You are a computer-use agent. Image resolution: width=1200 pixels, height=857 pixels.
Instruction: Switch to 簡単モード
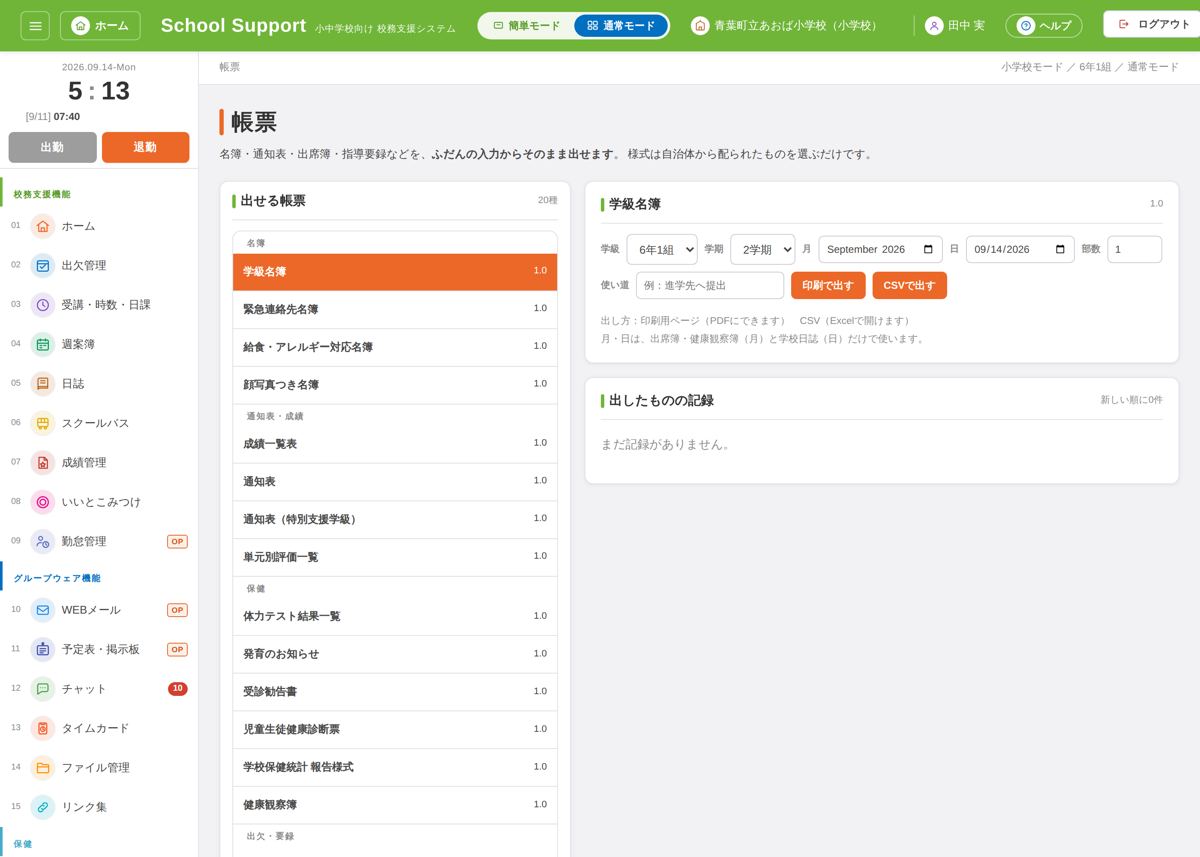point(527,26)
